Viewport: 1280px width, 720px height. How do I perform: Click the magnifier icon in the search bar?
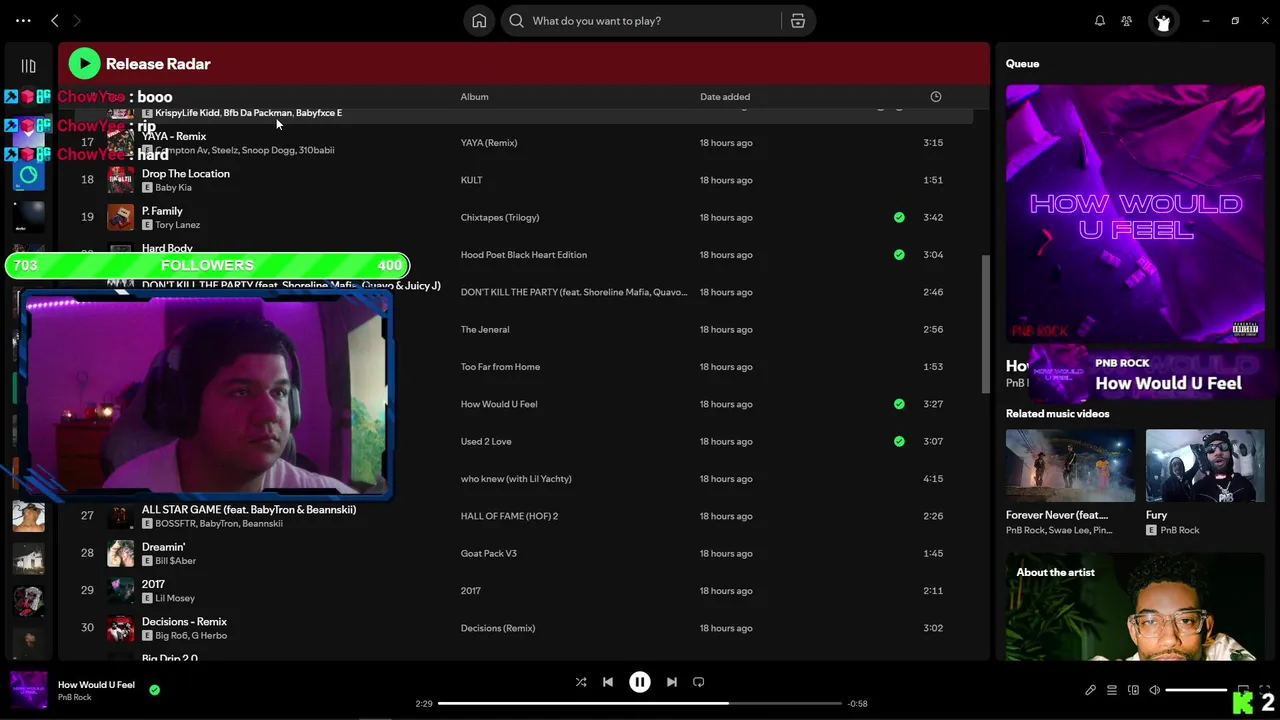tap(516, 20)
